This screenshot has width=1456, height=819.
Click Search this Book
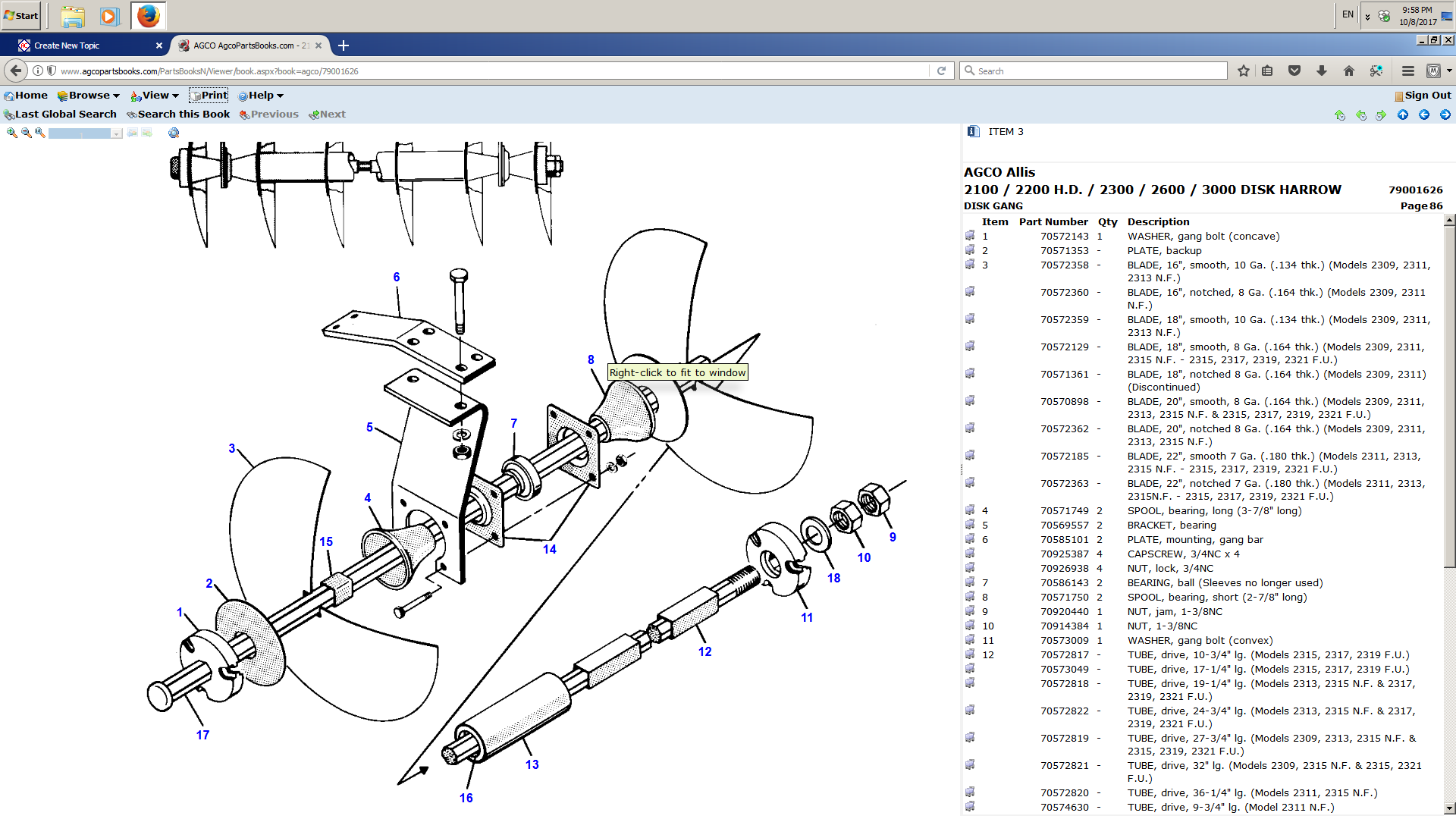coord(178,115)
